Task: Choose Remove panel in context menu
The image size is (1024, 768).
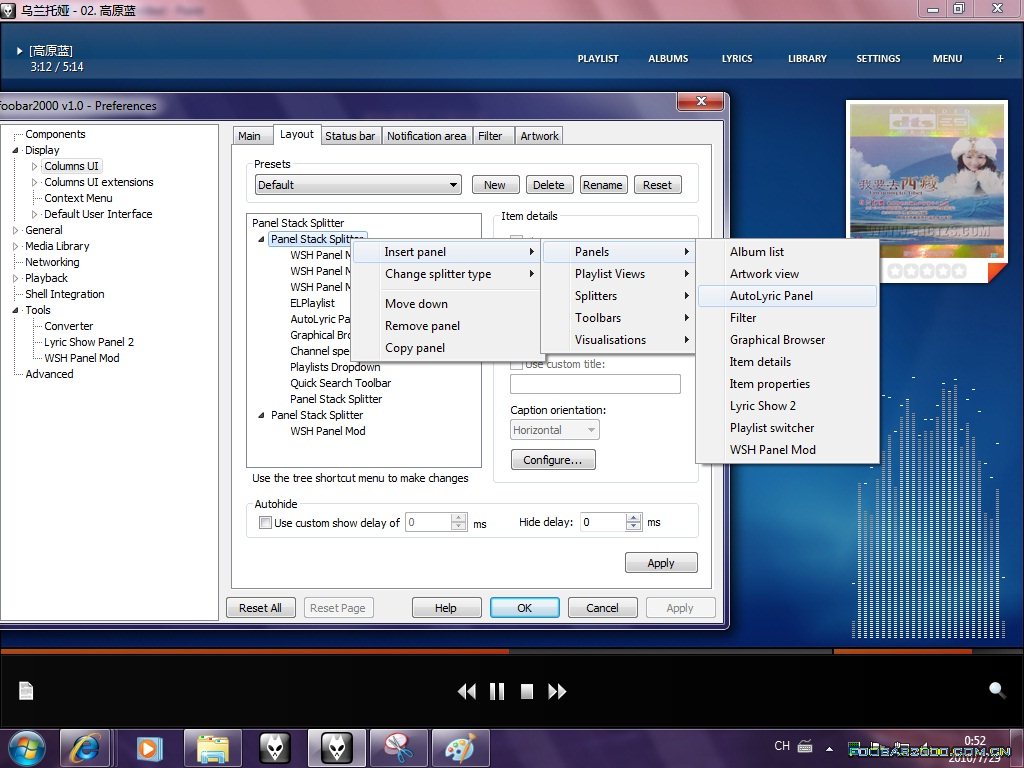Action: (422, 326)
